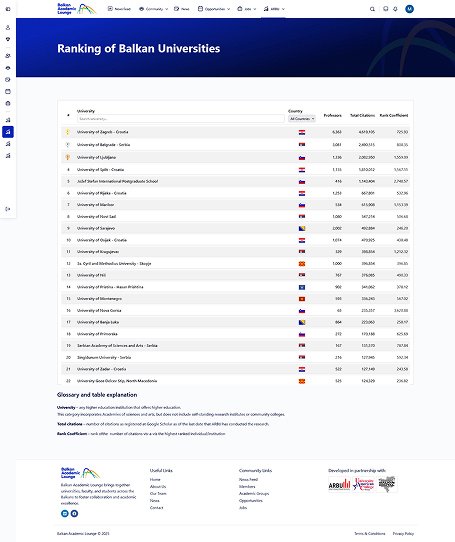Expand the Jobs menu in the top navigation
The image size is (455, 542).
(247, 9)
